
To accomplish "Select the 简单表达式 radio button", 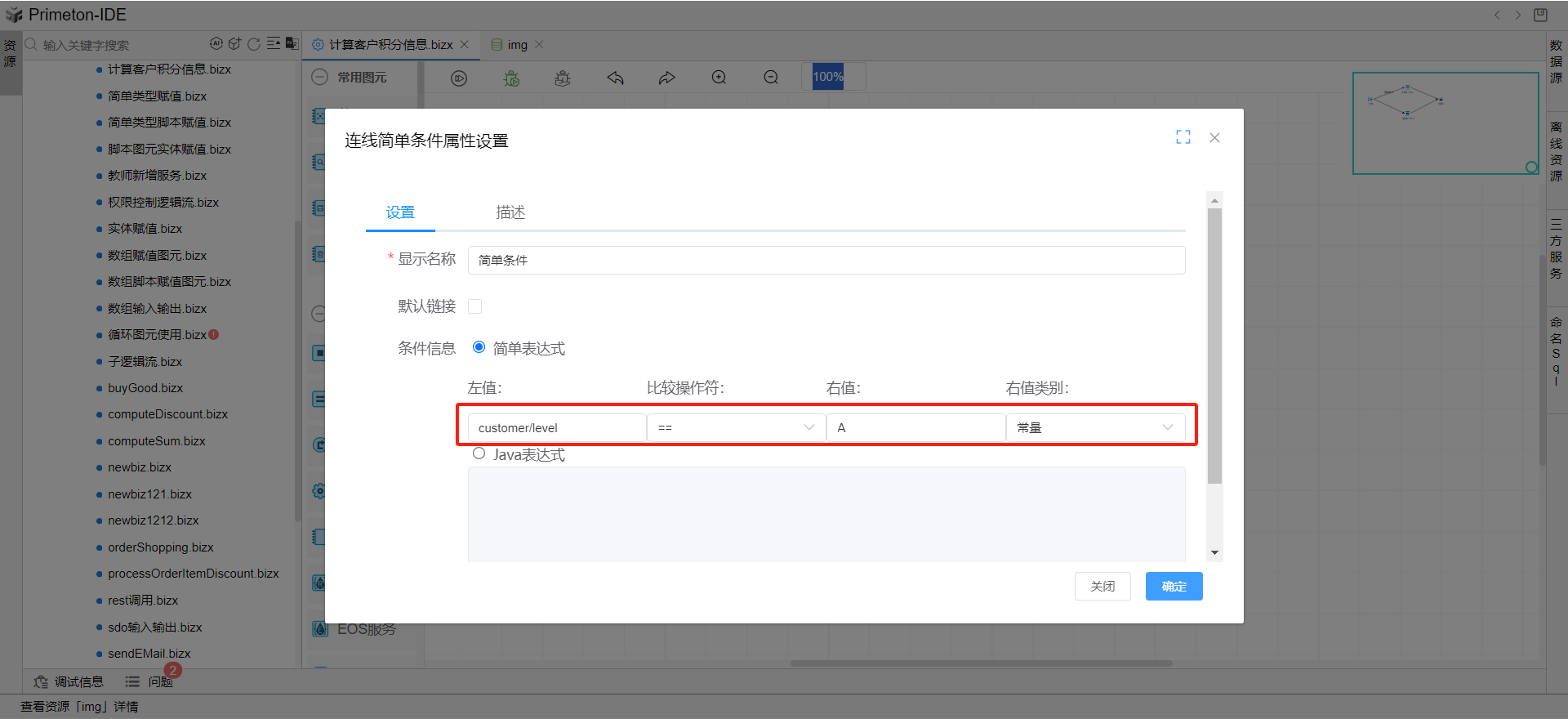I will pyautogui.click(x=479, y=347).
